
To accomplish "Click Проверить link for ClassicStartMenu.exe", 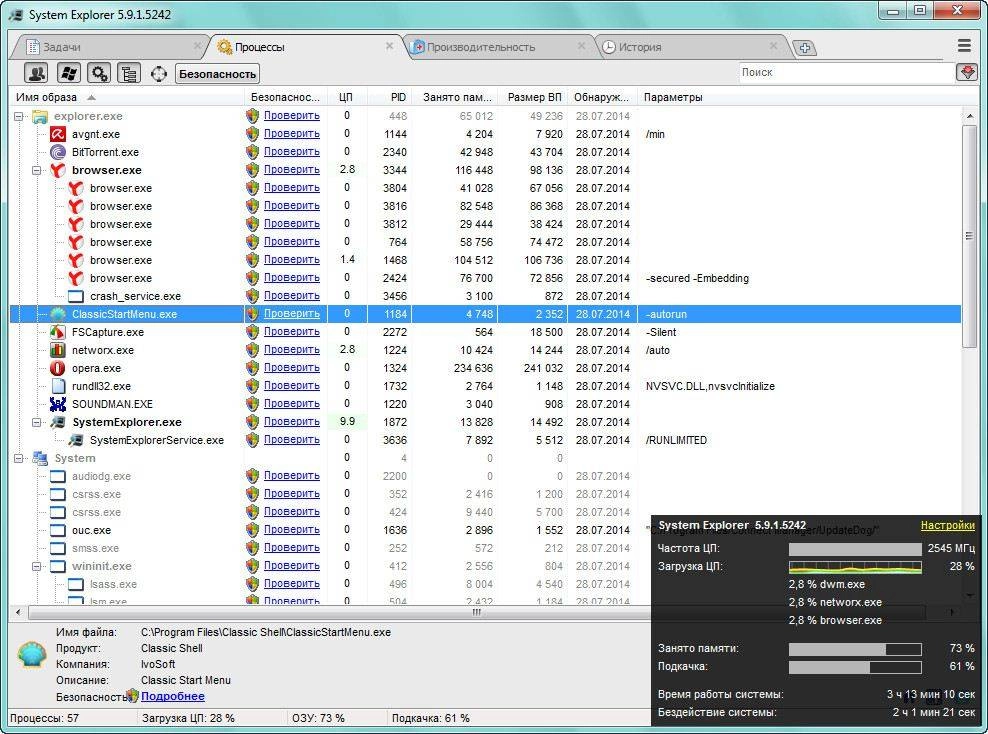I will click(x=292, y=313).
